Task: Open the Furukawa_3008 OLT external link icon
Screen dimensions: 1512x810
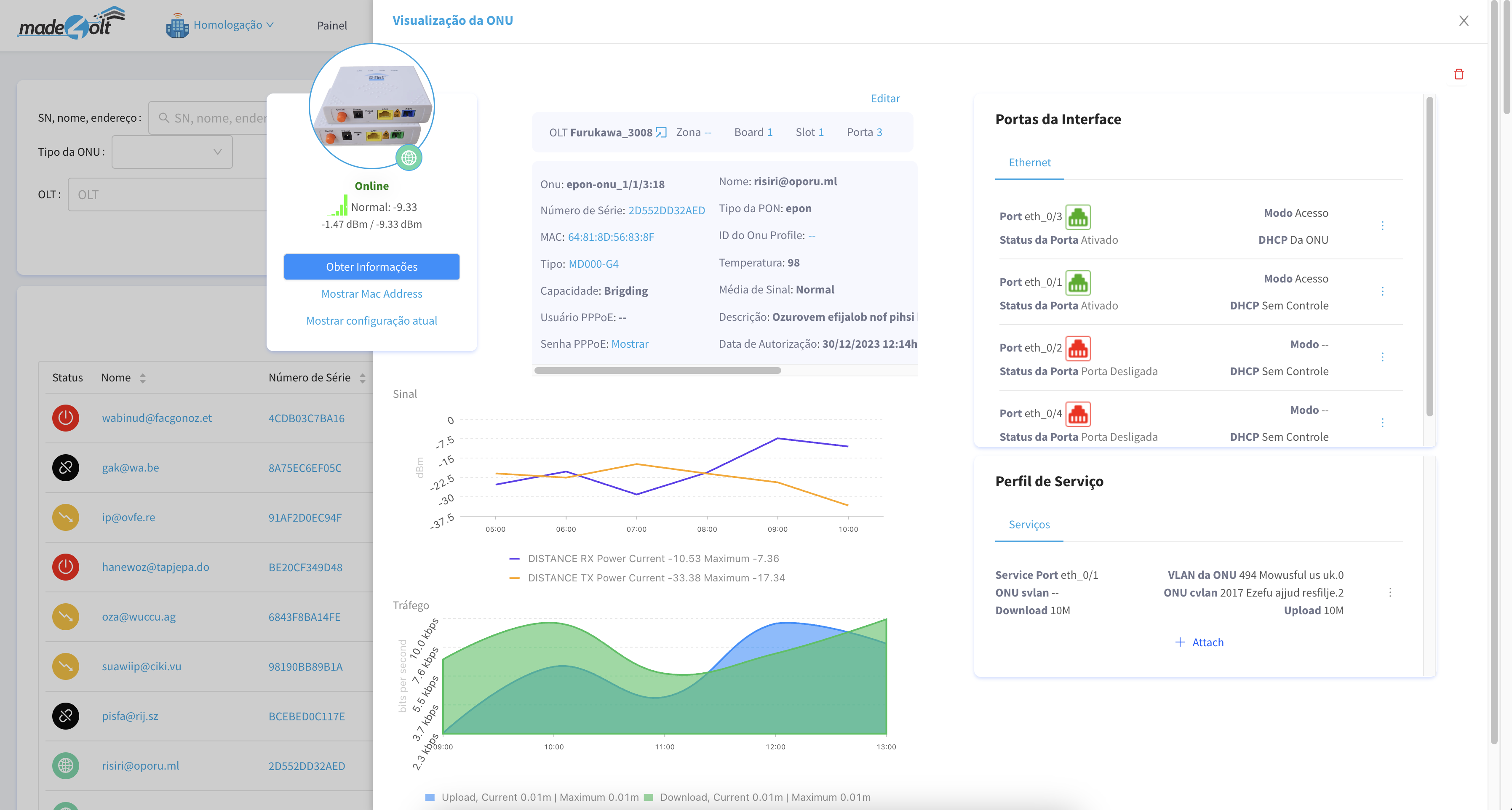Action: pyautogui.click(x=661, y=132)
